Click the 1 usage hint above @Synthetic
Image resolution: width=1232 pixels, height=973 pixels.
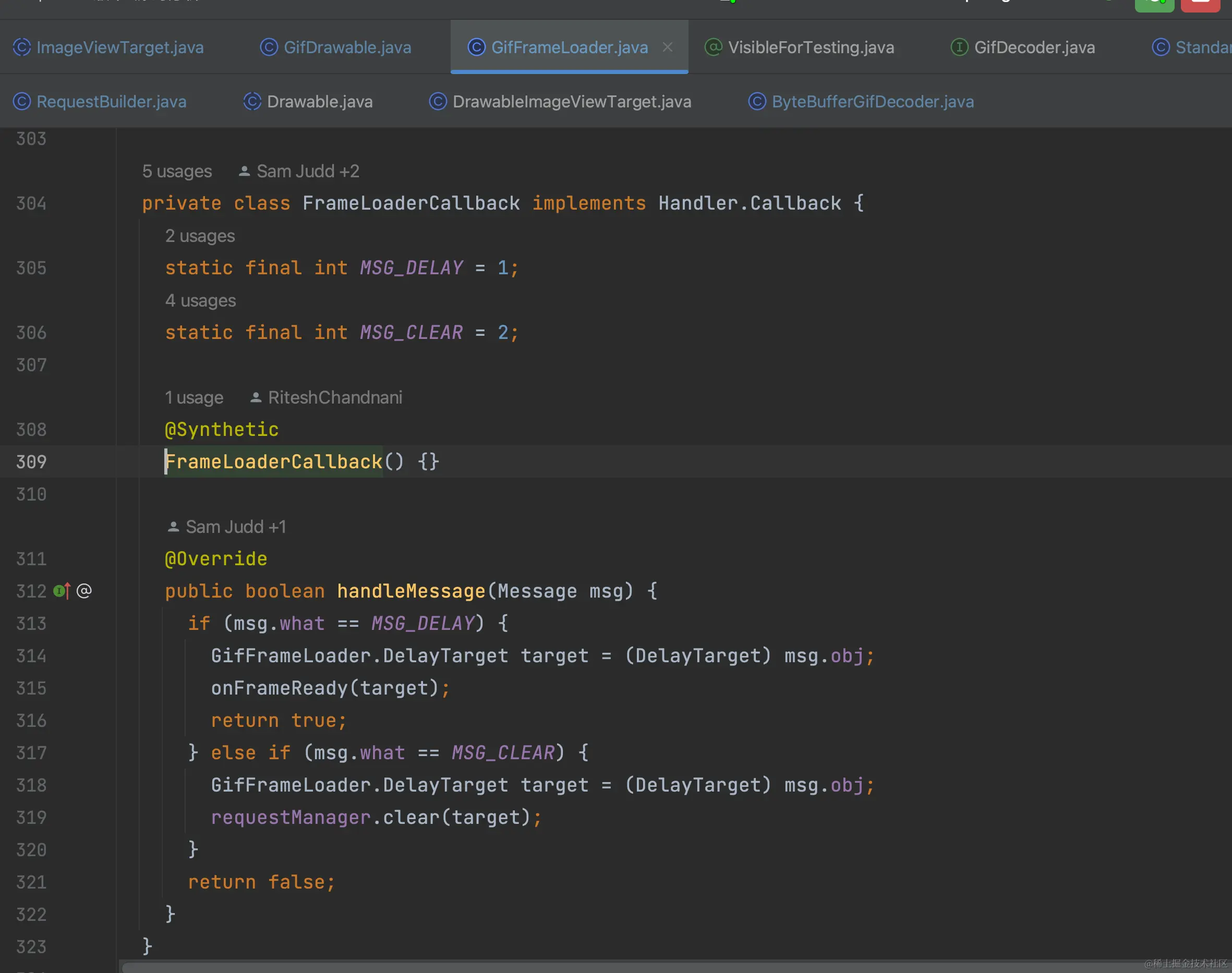[194, 398]
